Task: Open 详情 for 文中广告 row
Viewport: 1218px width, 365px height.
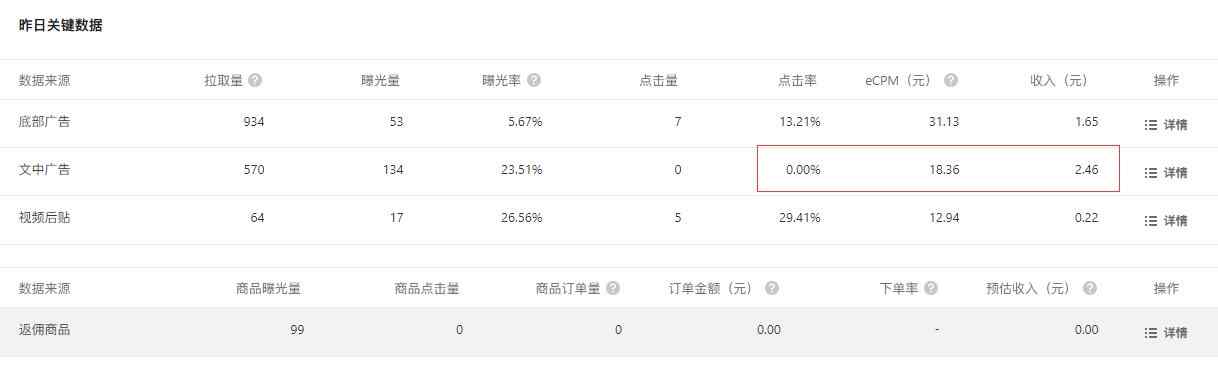Action: [1166, 173]
